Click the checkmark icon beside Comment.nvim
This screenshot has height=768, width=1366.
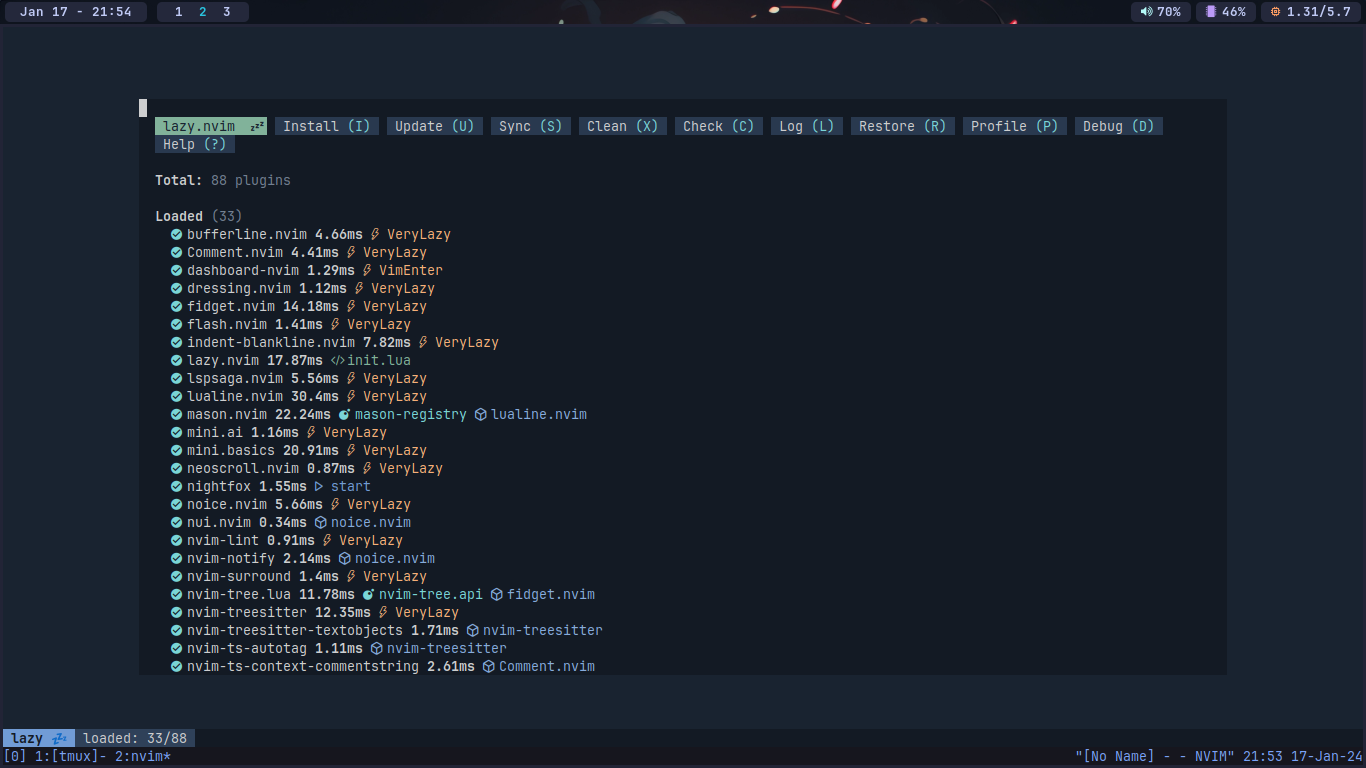(x=176, y=252)
